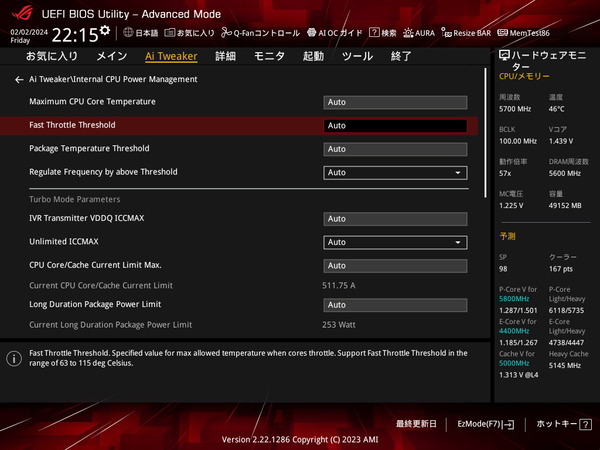Click the 5145 MHz Heavy Cache value
Viewport: 600px width, 450px height.
pyautogui.click(x=565, y=365)
